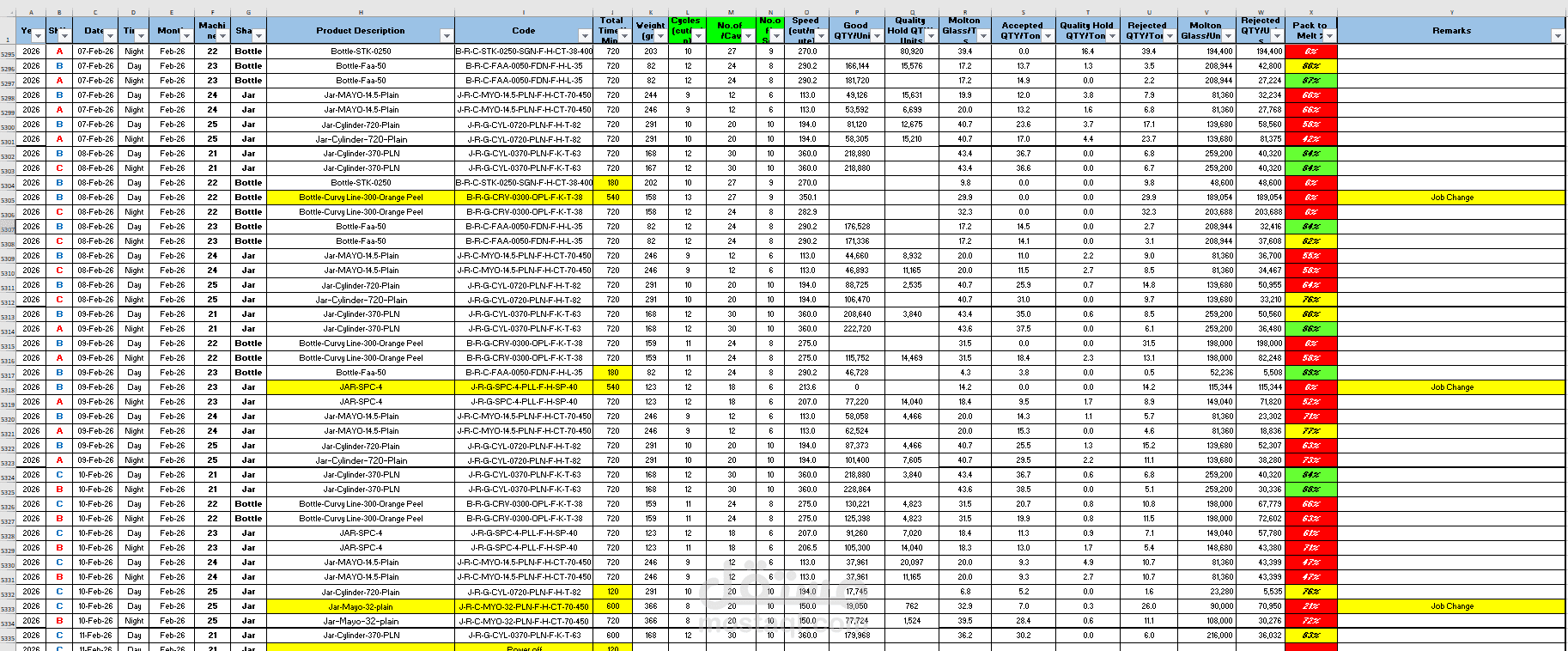The width and height of the screenshot is (1568, 651).
Task: Open the Shape column filter arrow
Action: (x=258, y=36)
